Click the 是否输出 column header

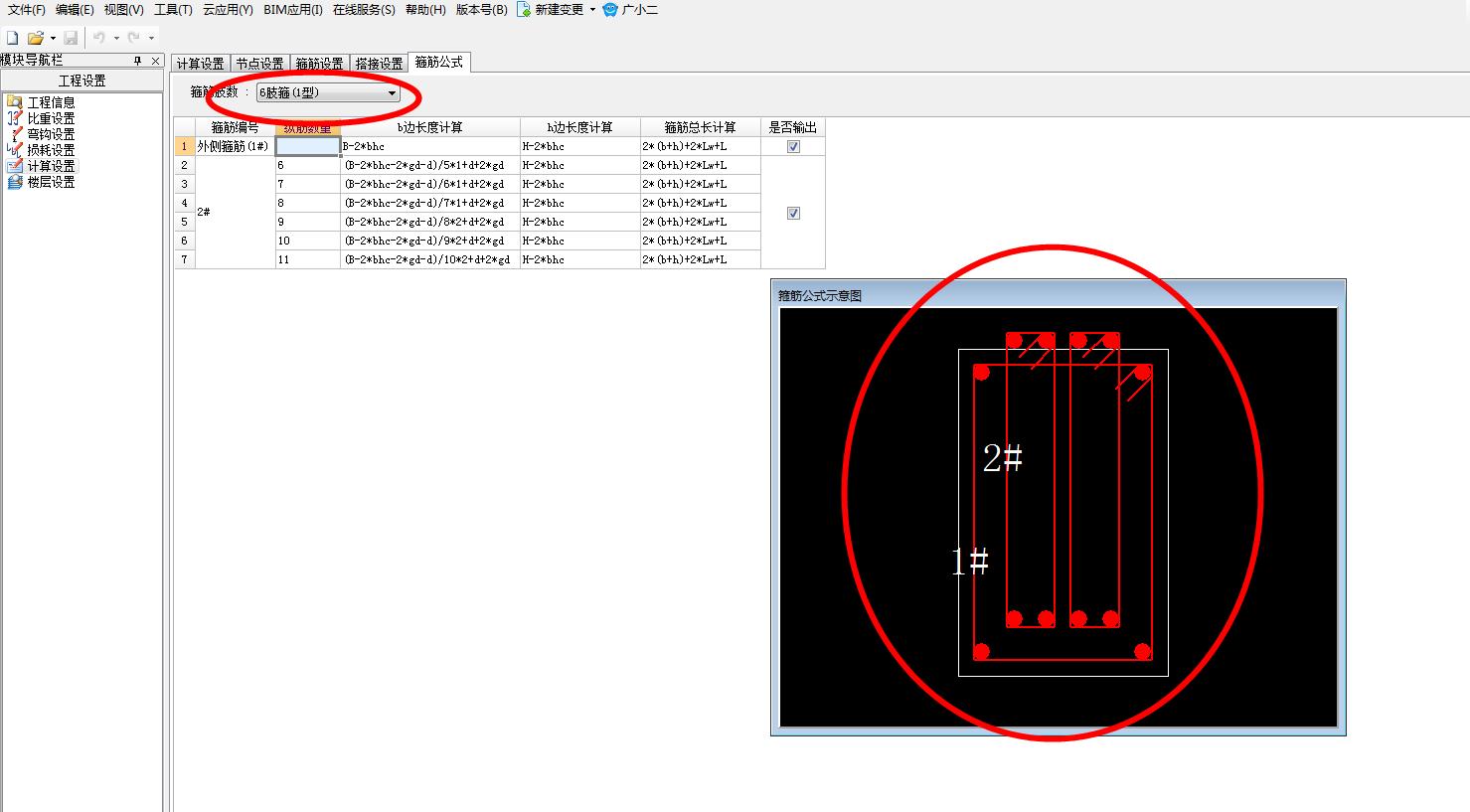[x=793, y=127]
